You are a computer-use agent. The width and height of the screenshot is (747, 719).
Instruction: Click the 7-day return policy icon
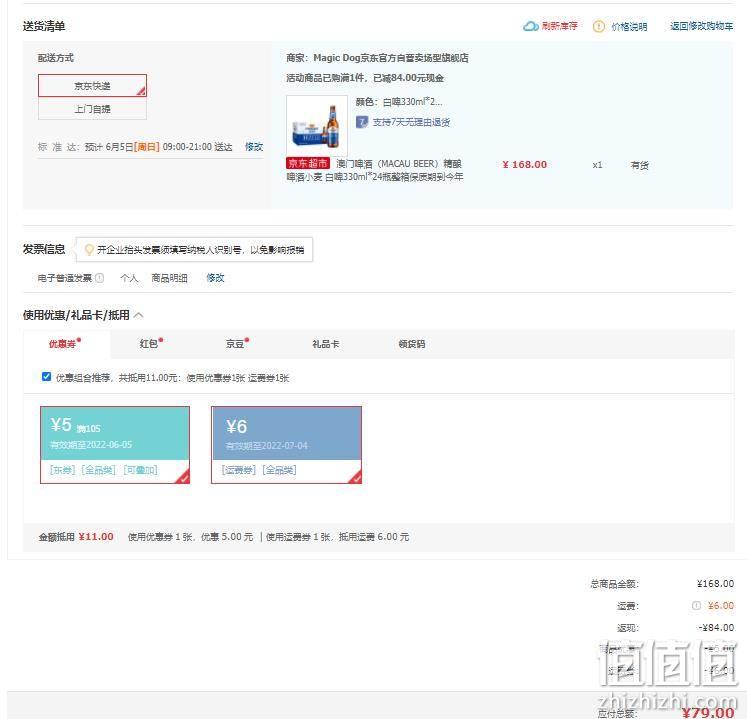click(362, 122)
